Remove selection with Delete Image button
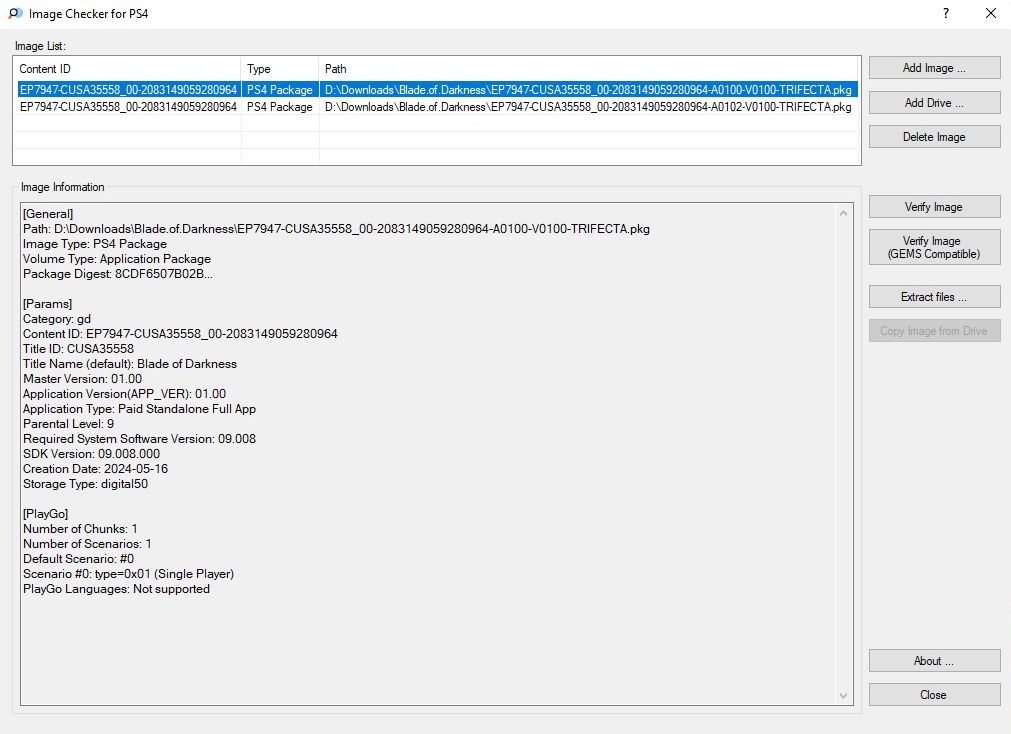Viewport: 1011px width, 734px height. pos(934,137)
